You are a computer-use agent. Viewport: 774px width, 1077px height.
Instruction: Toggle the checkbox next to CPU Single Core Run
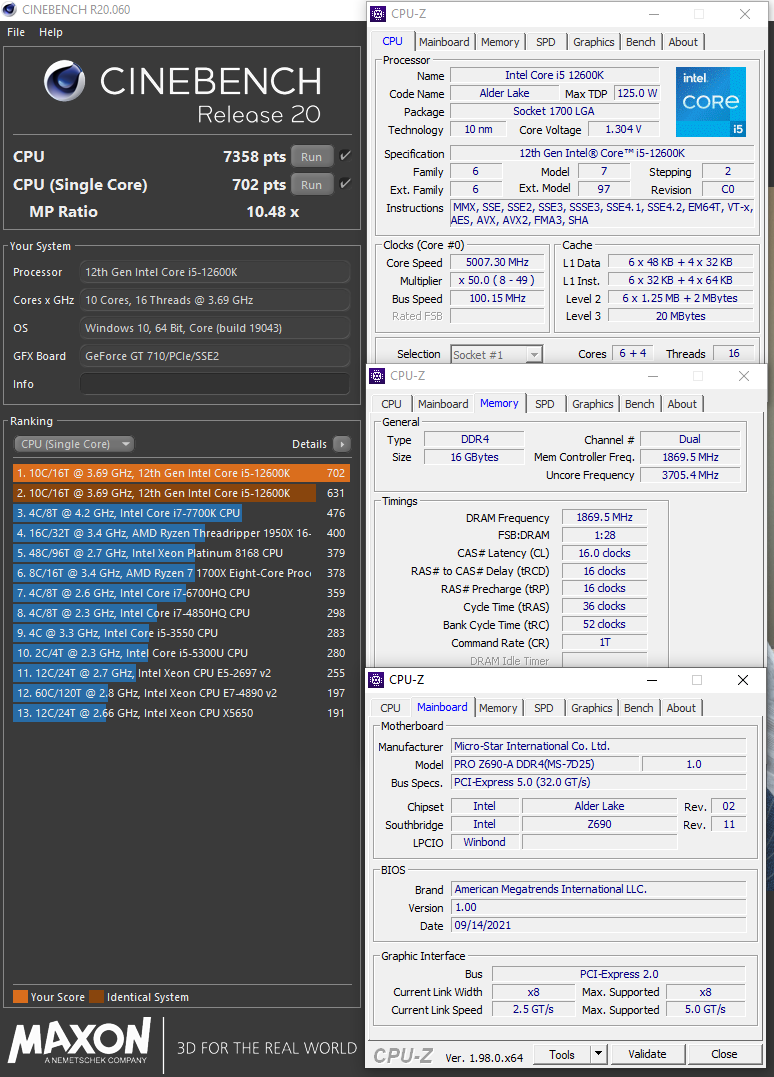[x=345, y=183]
